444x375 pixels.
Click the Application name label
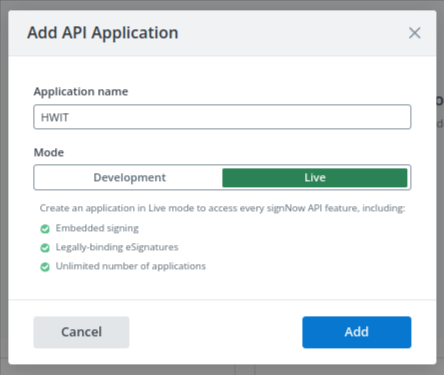tap(81, 91)
